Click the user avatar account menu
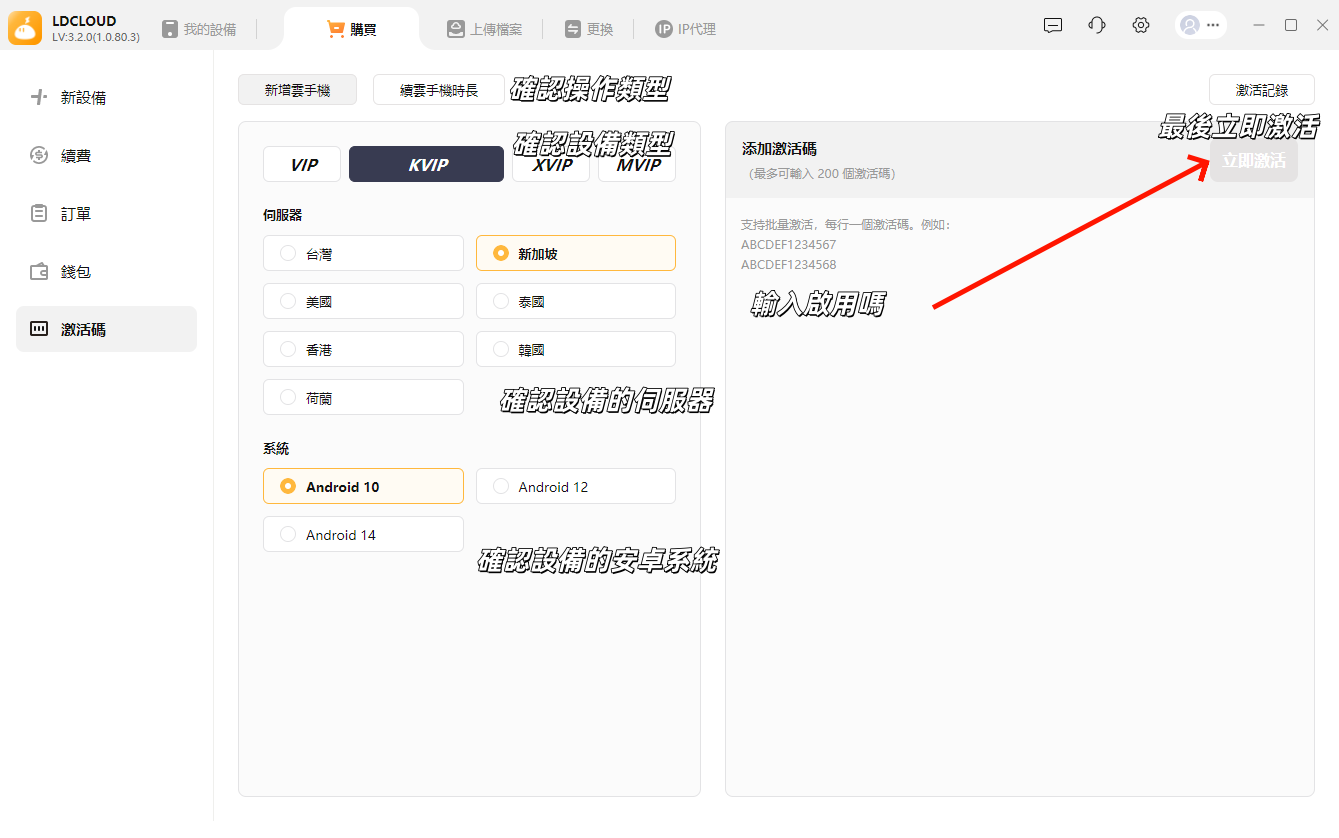Screen dimensions: 1339x838 1200,26
